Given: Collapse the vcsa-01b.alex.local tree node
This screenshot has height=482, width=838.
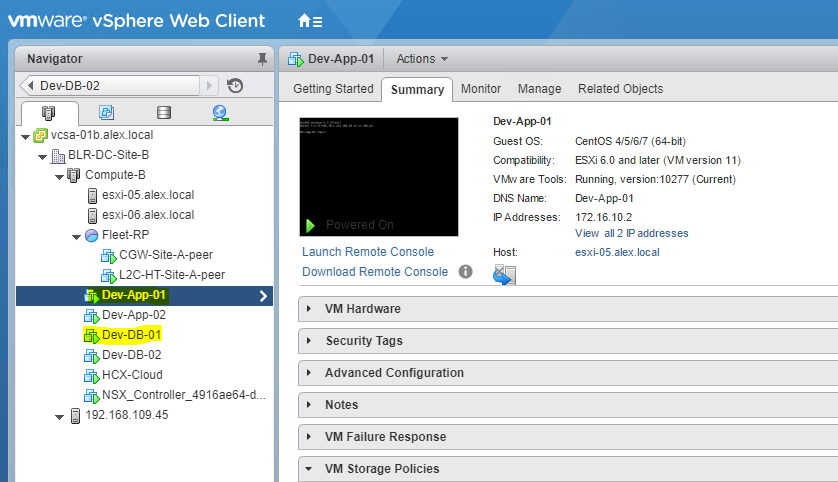Looking at the screenshot, I should 25,136.
